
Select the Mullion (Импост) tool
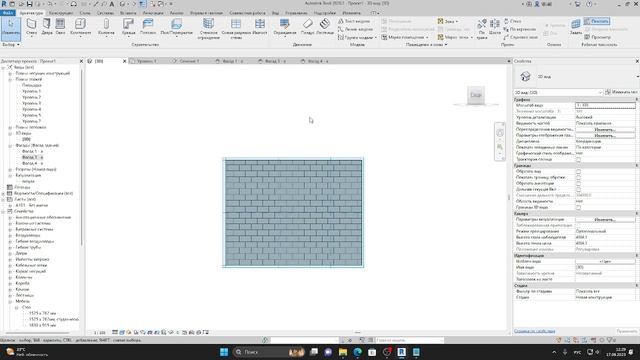260,27
